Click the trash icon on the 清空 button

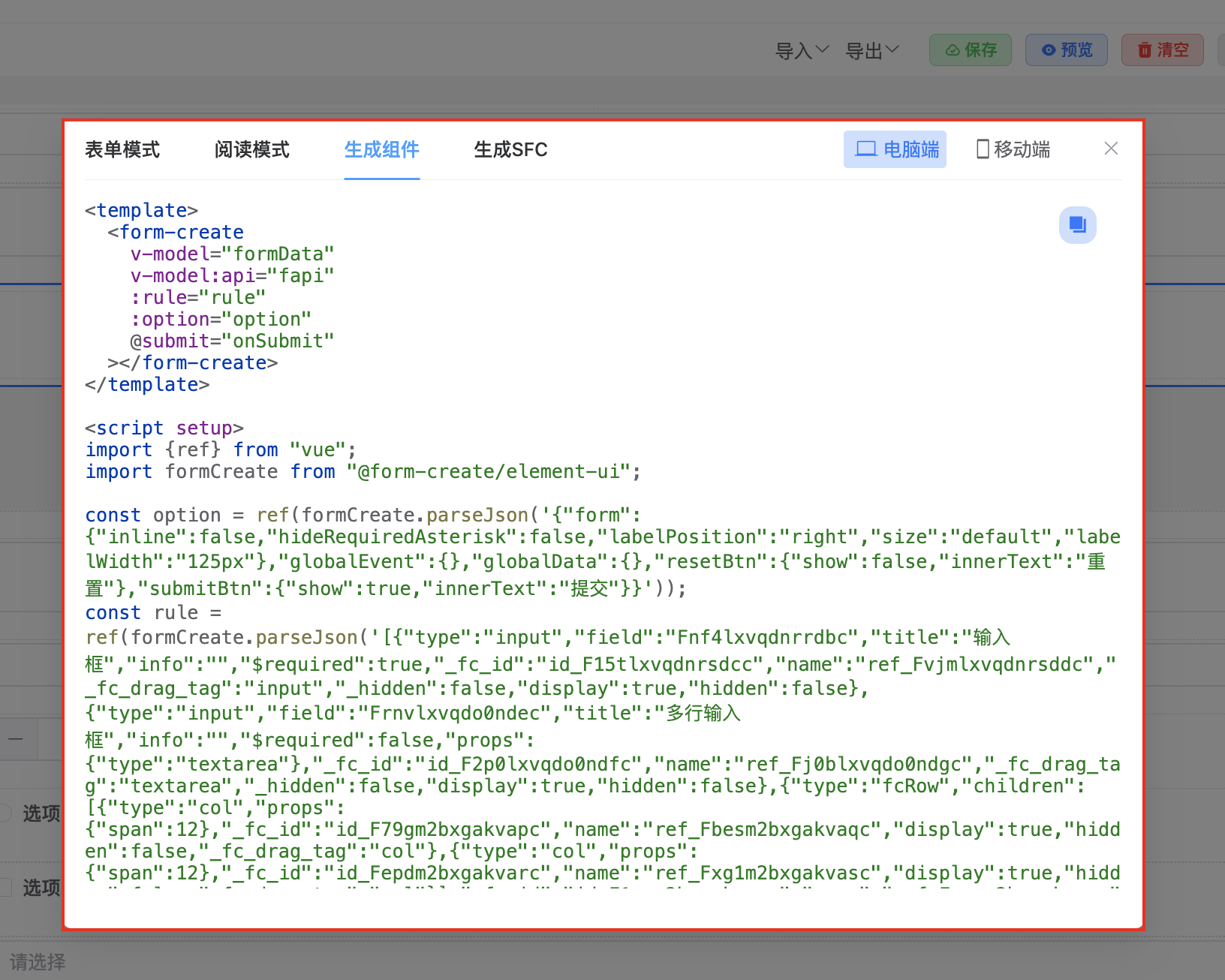tap(1145, 50)
